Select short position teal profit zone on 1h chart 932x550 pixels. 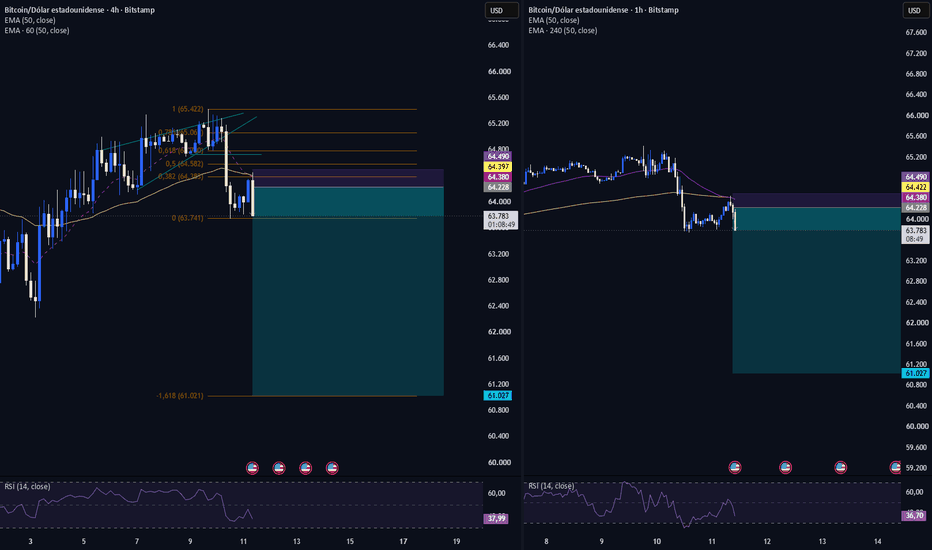pos(817,290)
